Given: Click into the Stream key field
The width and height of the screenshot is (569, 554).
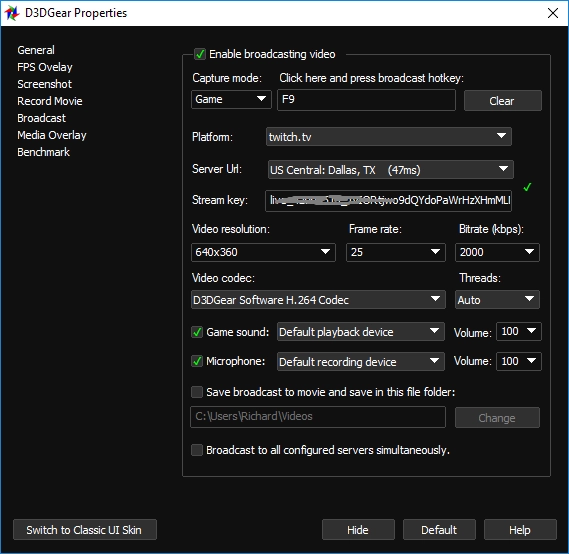Looking at the screenshot, I should (388, 201).
